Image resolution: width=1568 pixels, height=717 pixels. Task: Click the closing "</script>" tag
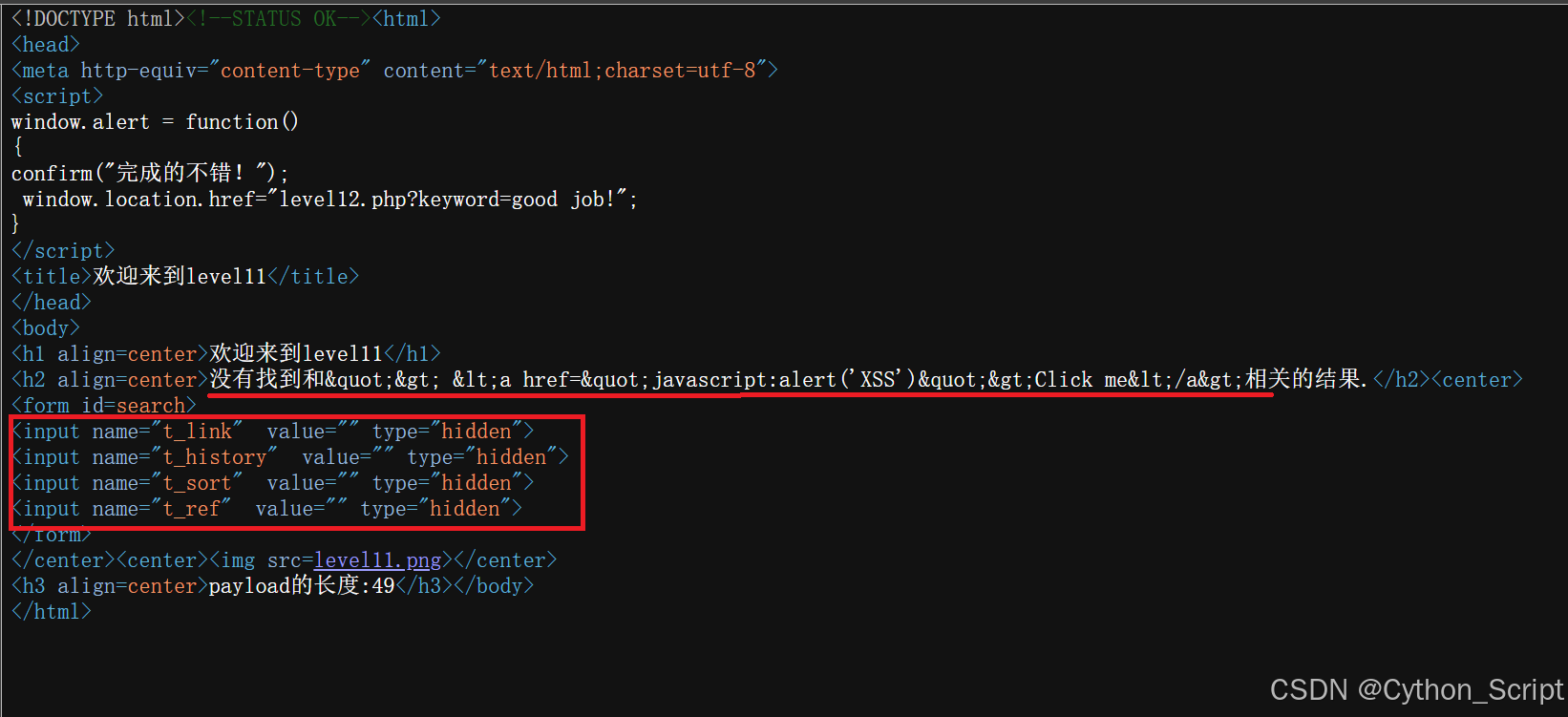coord(63,251)
